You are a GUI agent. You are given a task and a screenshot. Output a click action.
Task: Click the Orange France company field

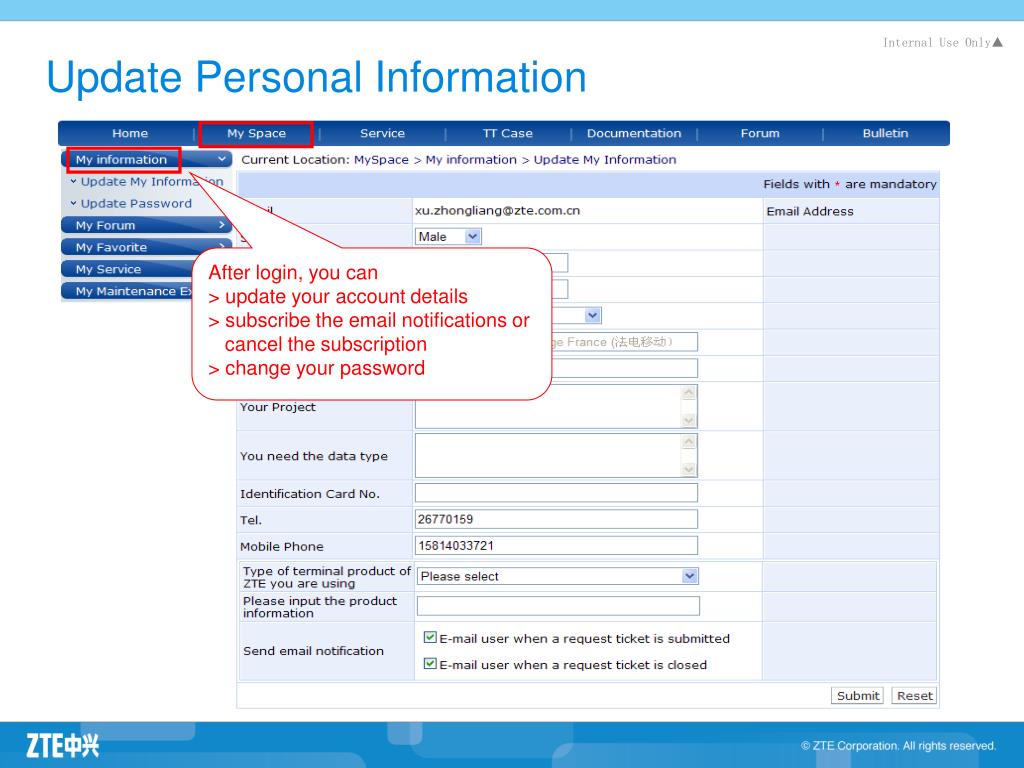click(x=624, y=342)
